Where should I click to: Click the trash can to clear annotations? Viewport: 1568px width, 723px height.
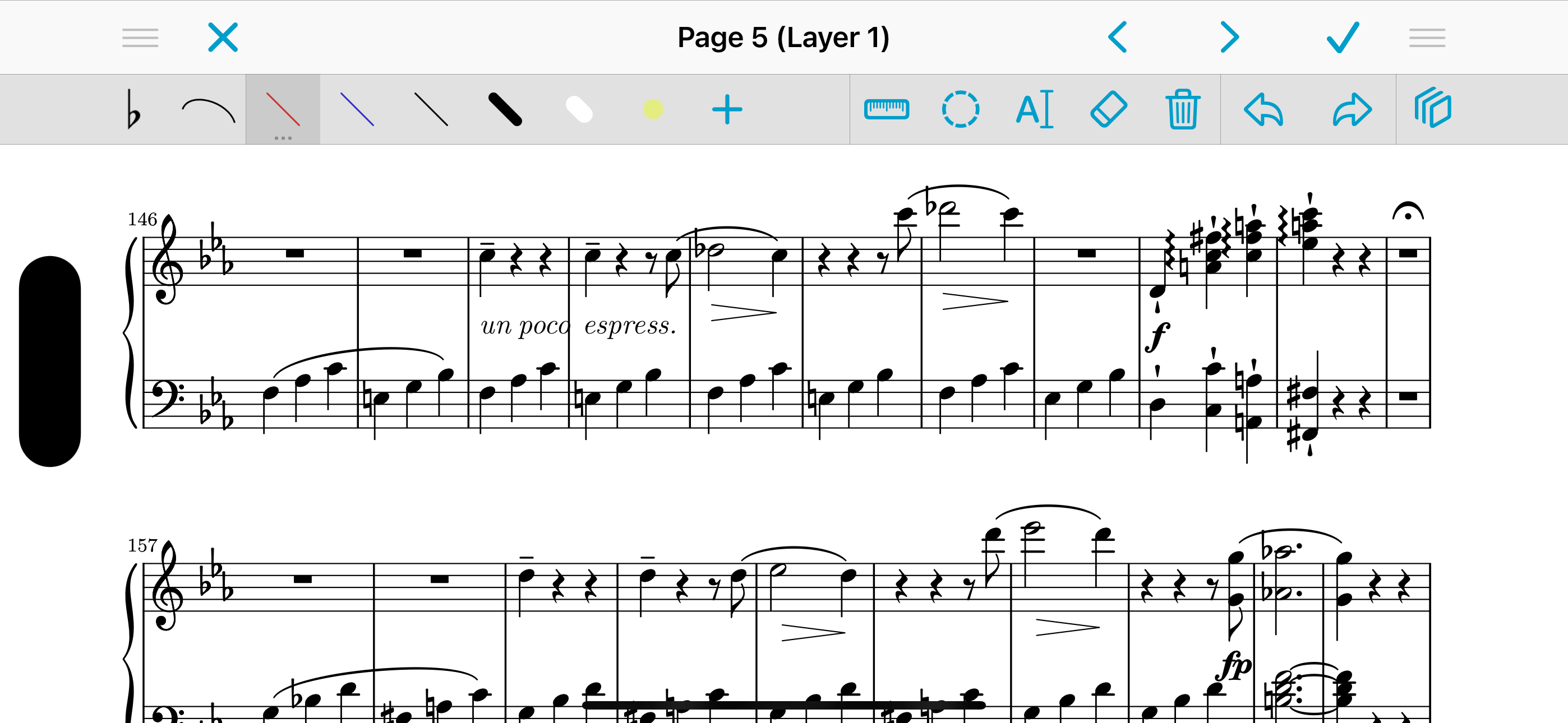[x=1183, y=109]
